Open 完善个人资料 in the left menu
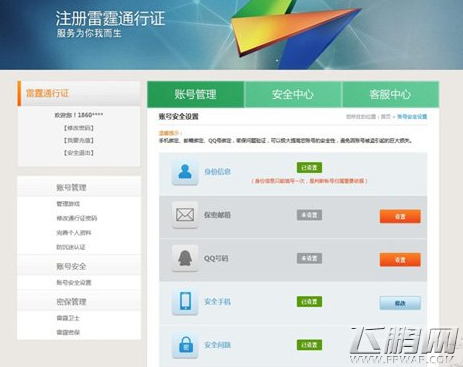 point(74,233)
